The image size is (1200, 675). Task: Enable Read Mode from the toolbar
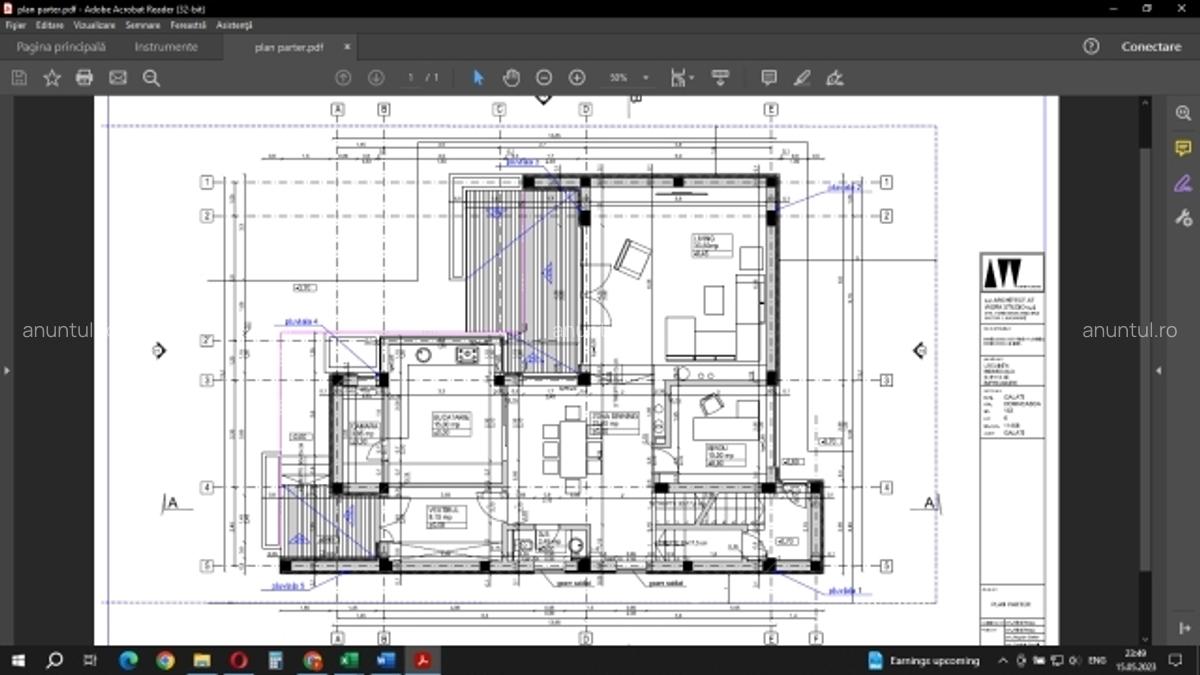point(721,77)
